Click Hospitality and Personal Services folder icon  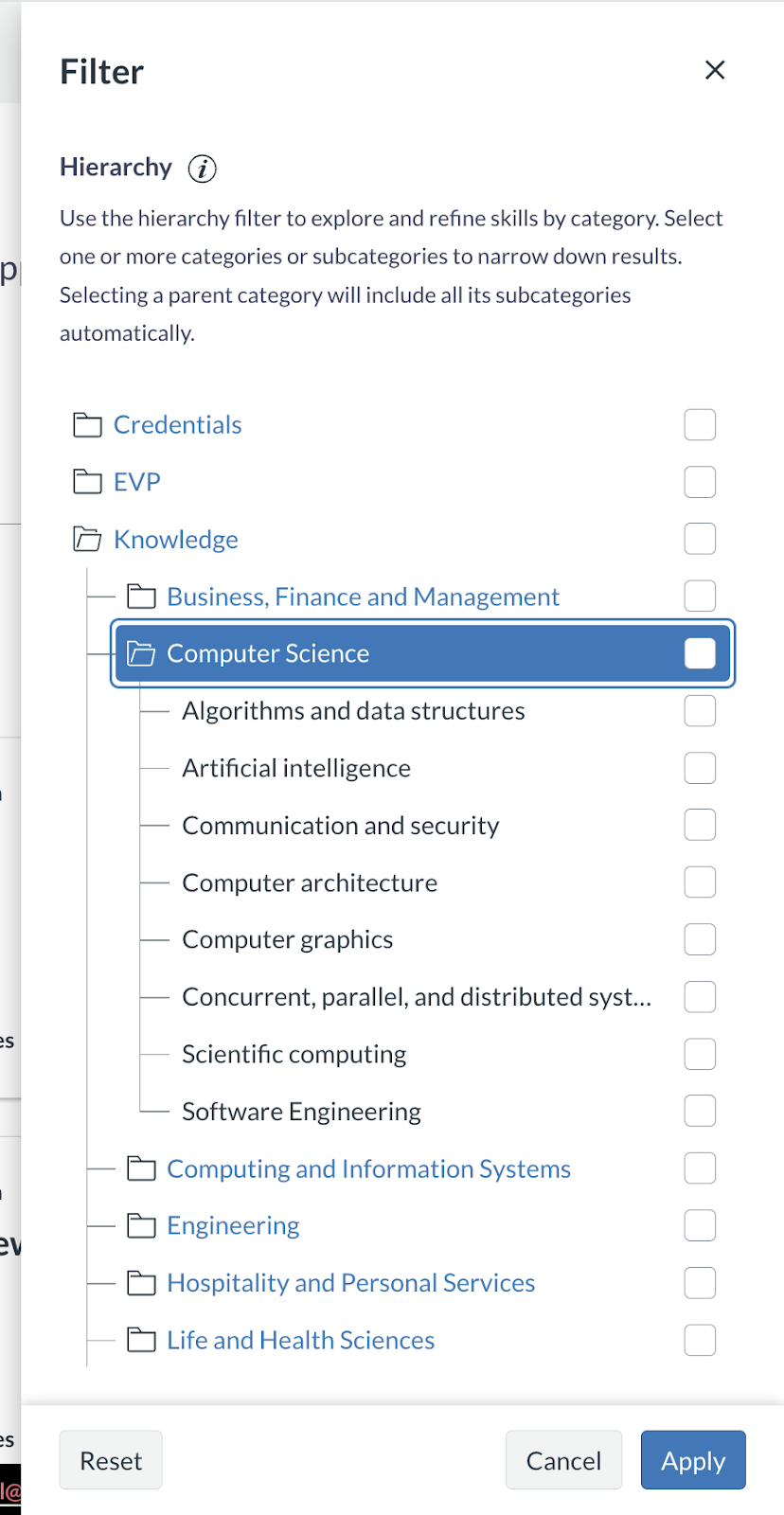pyautogui.click(x=141, y=1283)
